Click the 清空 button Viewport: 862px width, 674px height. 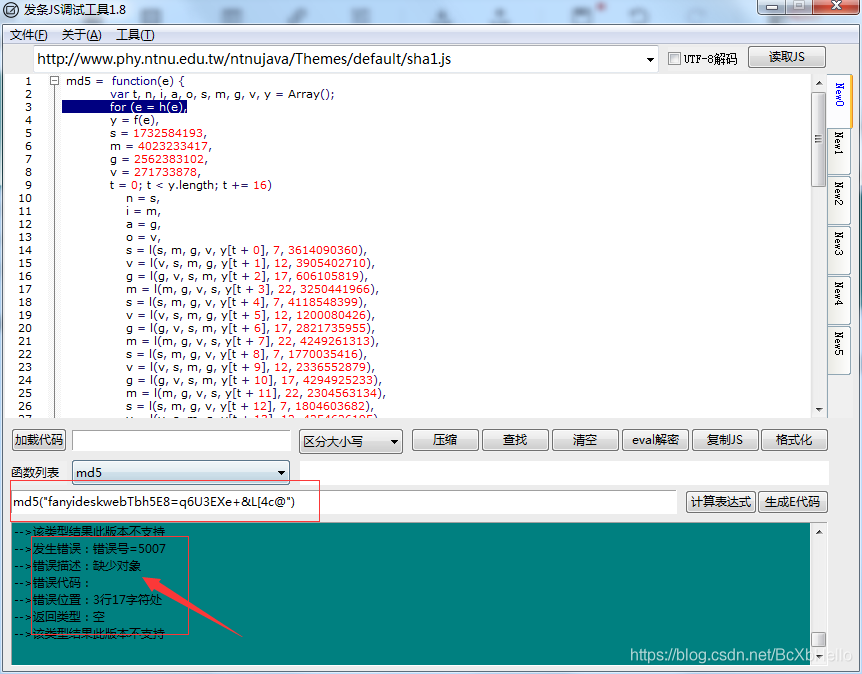[x=585, y=440]
